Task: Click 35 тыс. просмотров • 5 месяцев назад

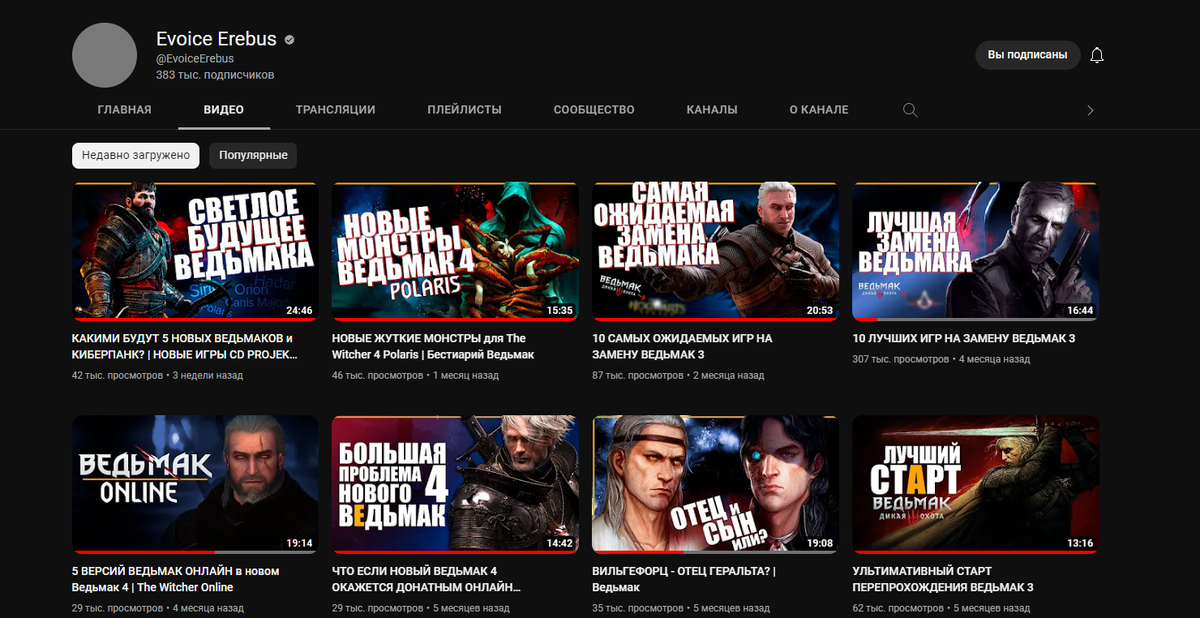Action: point(681,607)
